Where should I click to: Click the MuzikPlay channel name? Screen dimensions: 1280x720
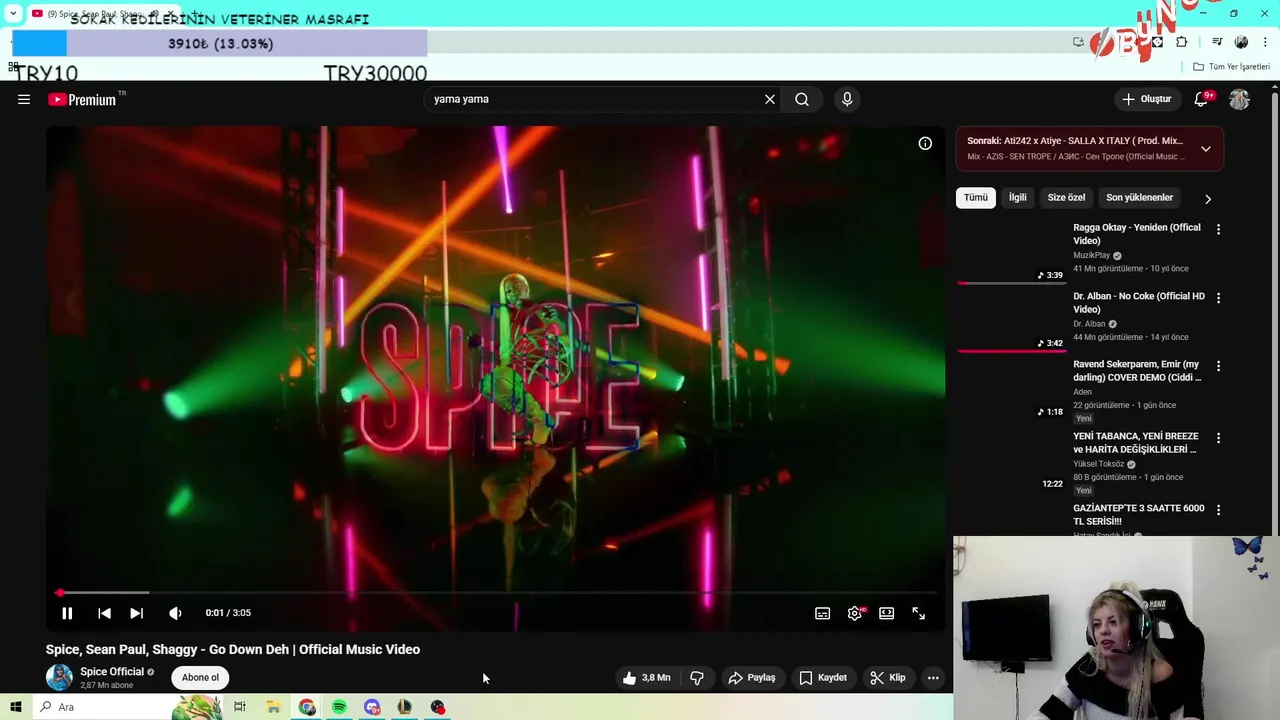click(1092, 255)
